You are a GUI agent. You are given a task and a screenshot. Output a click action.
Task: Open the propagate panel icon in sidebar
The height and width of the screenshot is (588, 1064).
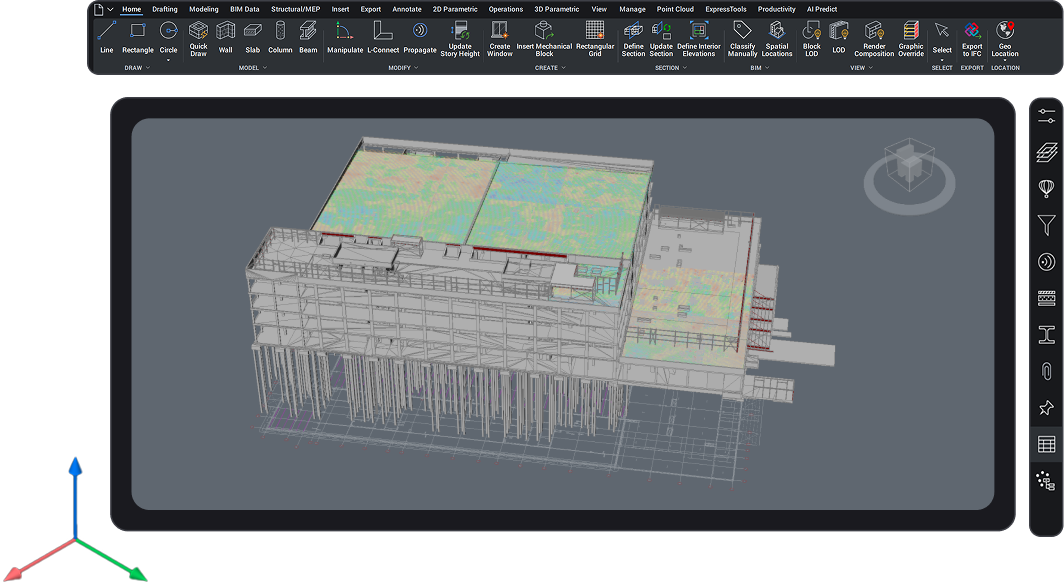coord(1046,262)
